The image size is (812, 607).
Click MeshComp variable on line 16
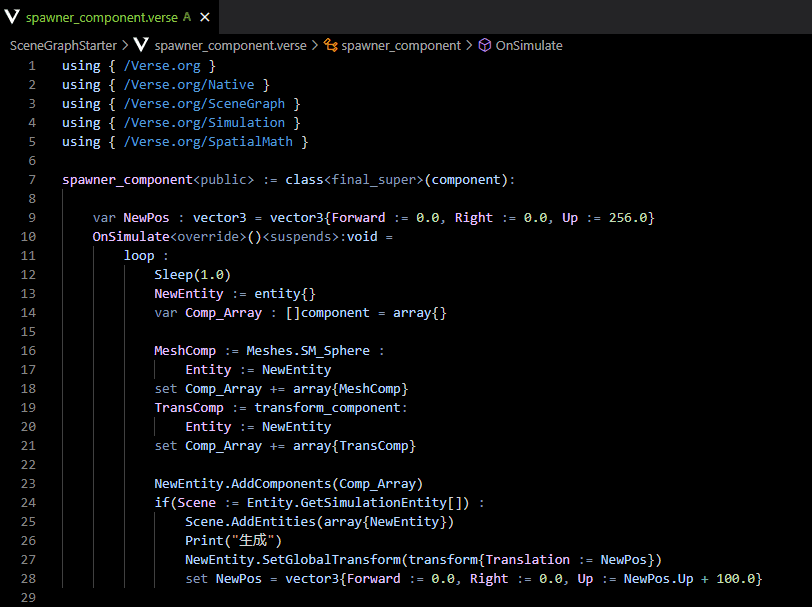coord(185,351)
